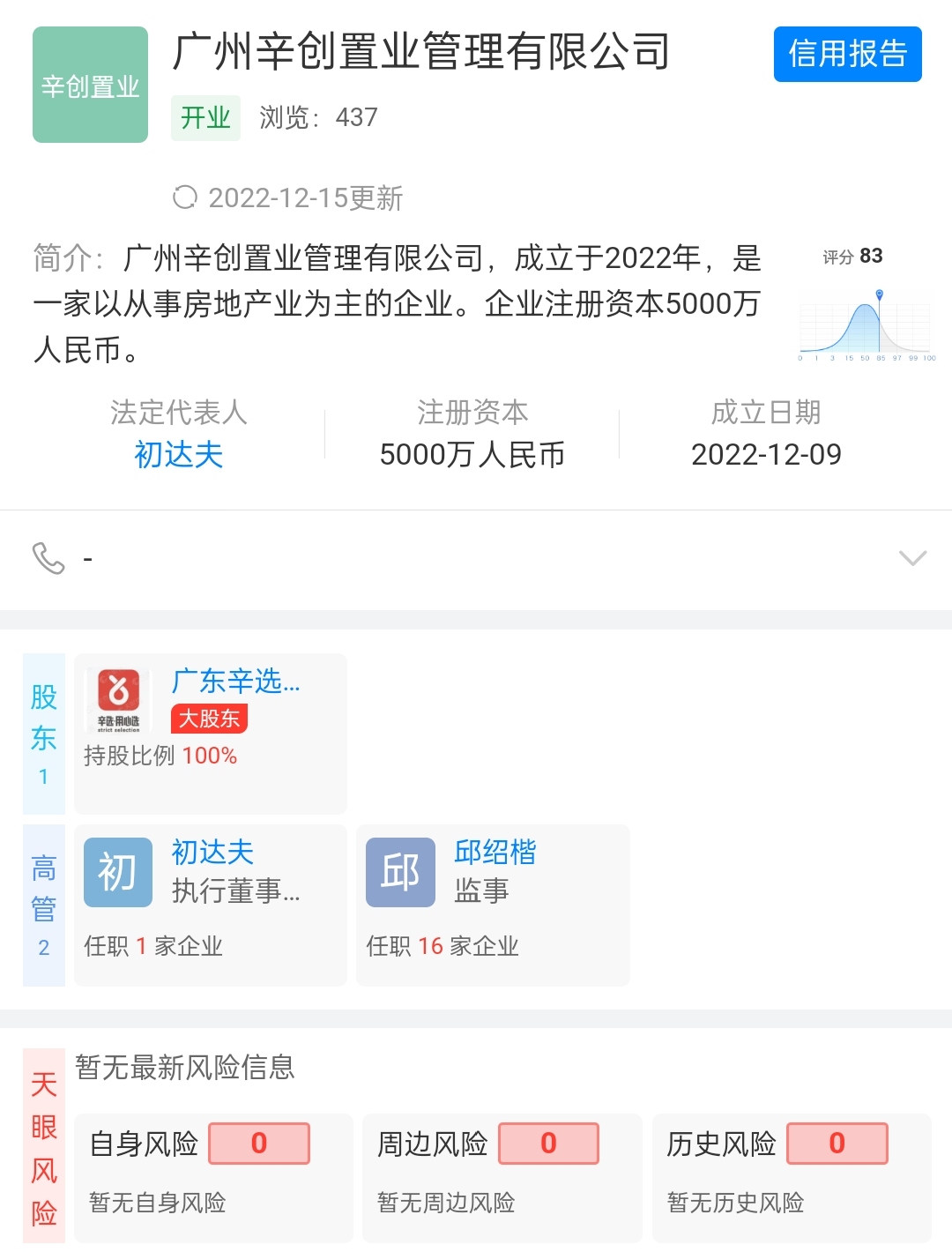
Task: Tap the 浏览: 437 view count
Action: (x=318, y=117)
